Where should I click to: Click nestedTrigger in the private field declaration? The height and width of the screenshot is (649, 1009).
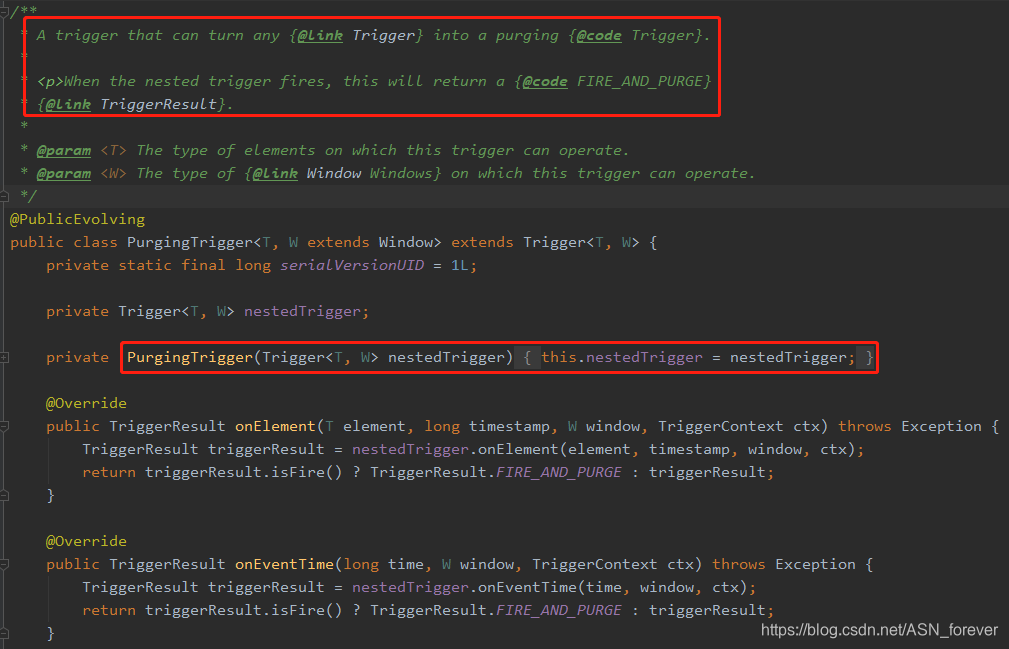pyautogui.click(x=302, y=311)
